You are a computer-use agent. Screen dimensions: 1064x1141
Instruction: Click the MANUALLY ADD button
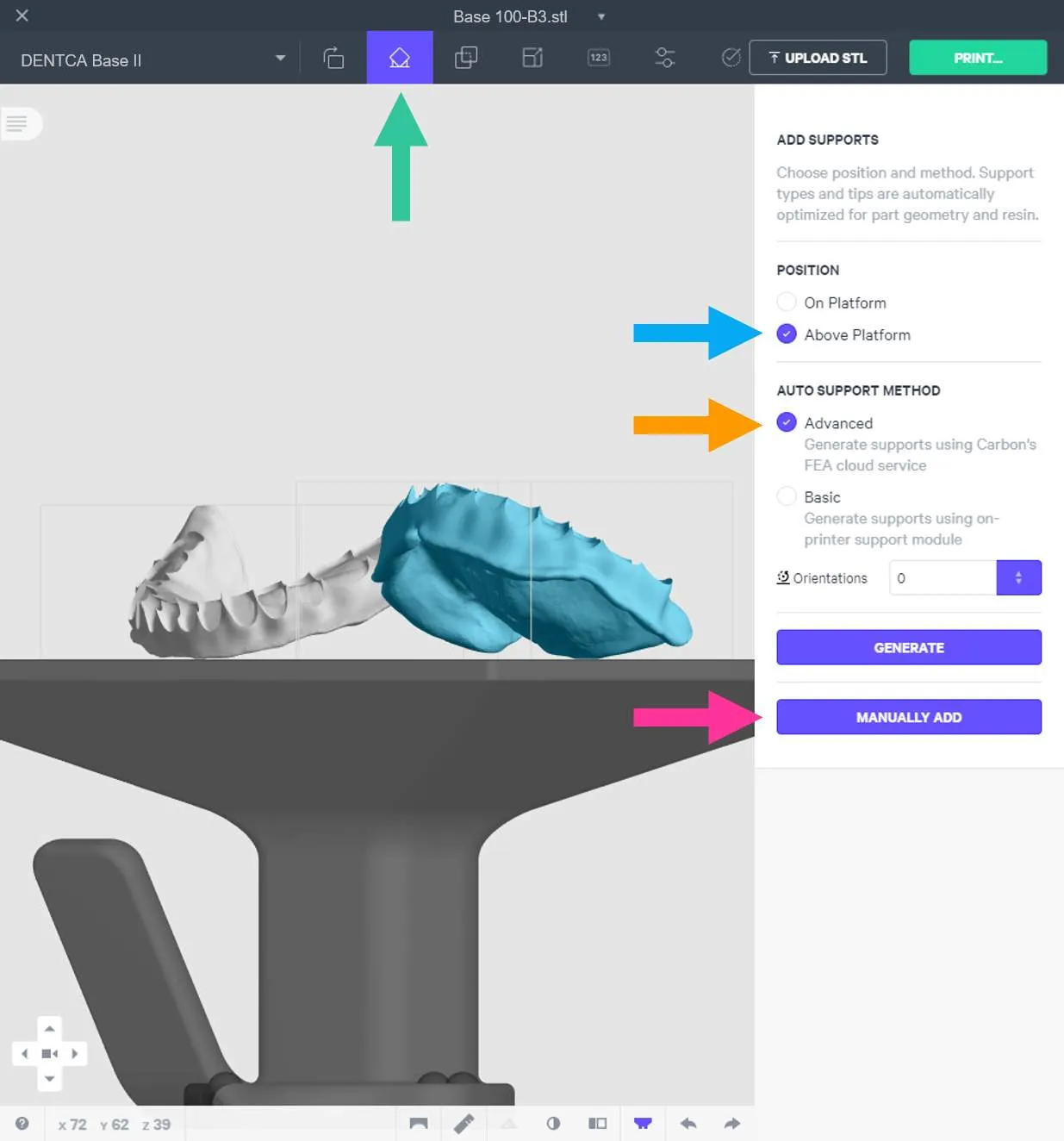click(x=909, y=717)
